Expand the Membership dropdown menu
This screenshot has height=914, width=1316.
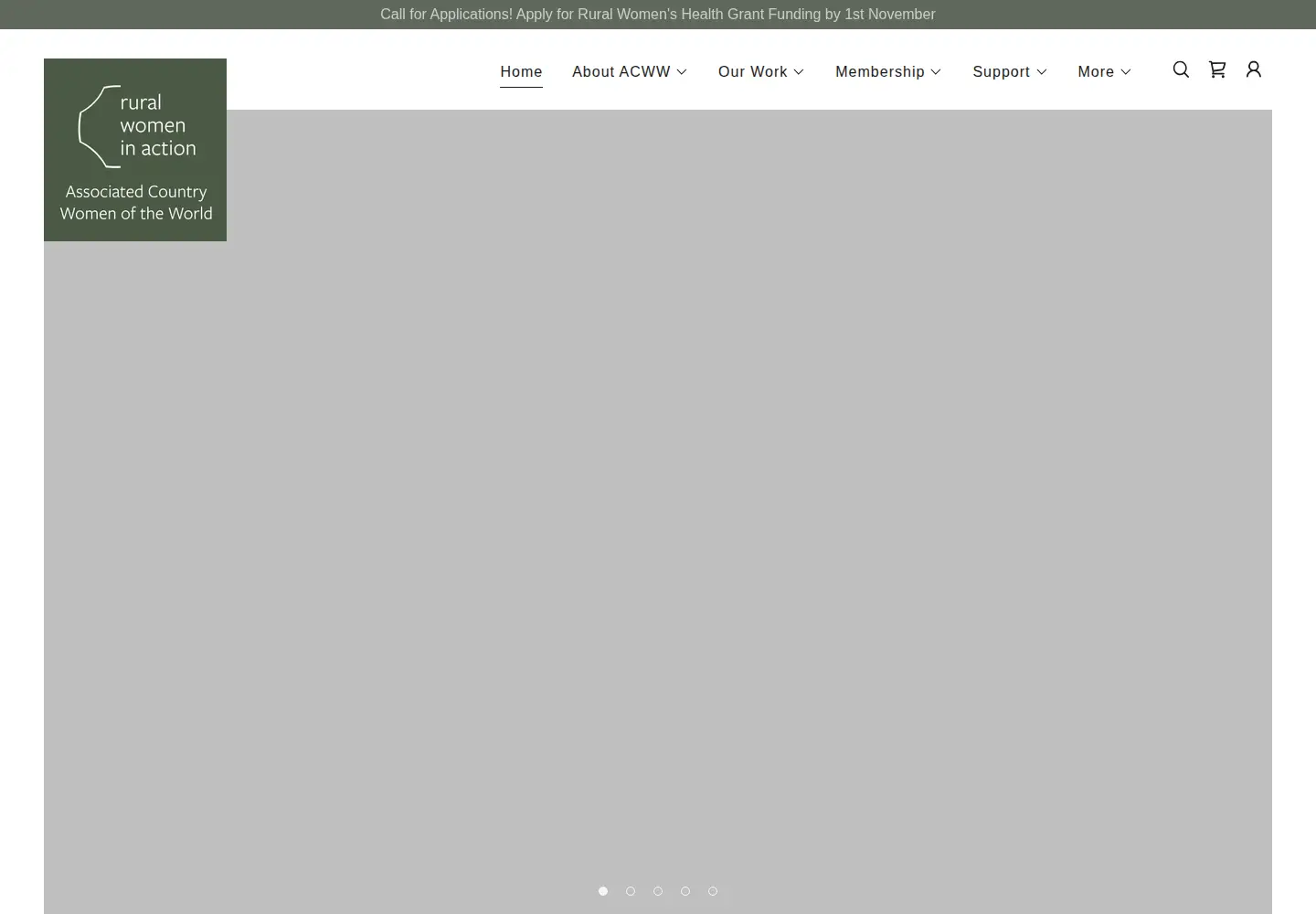tap(888, 71)
